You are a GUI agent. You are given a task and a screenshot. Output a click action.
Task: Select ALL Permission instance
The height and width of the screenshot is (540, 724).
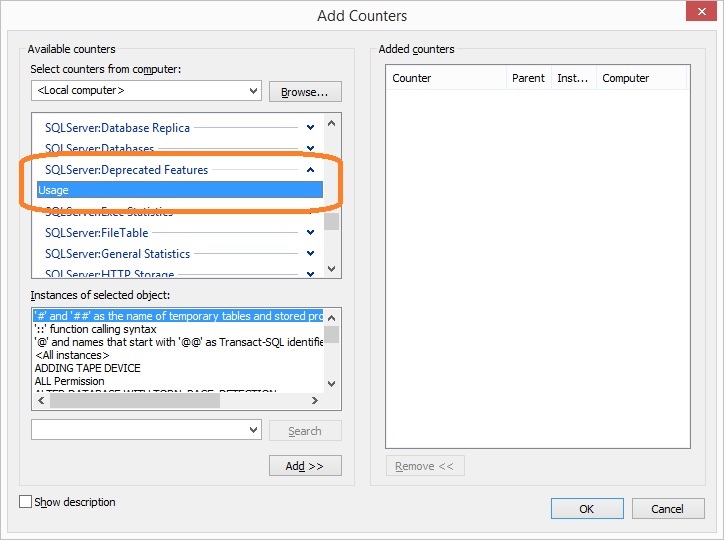coord(69,381)
